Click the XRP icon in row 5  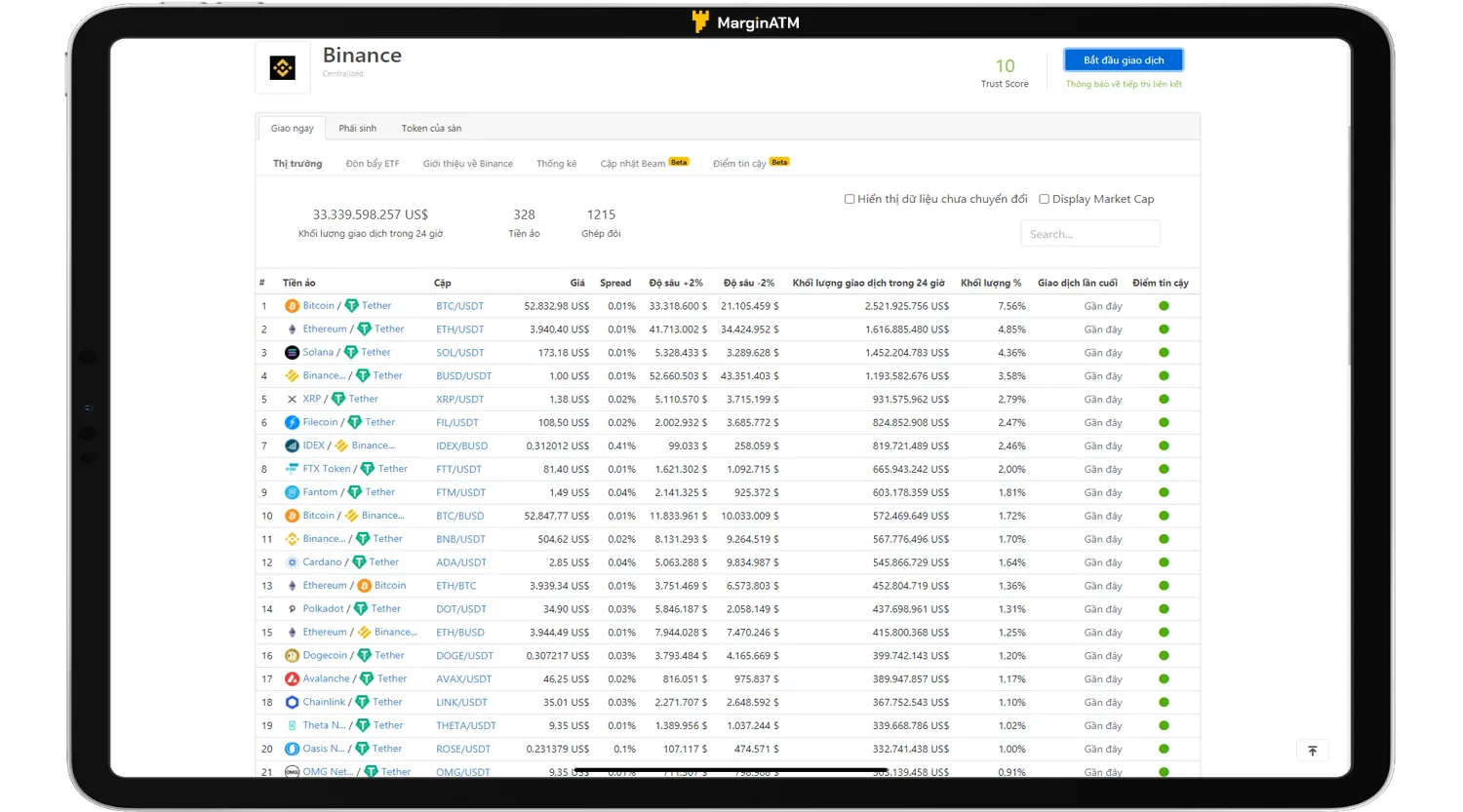(x=292, y=400)
